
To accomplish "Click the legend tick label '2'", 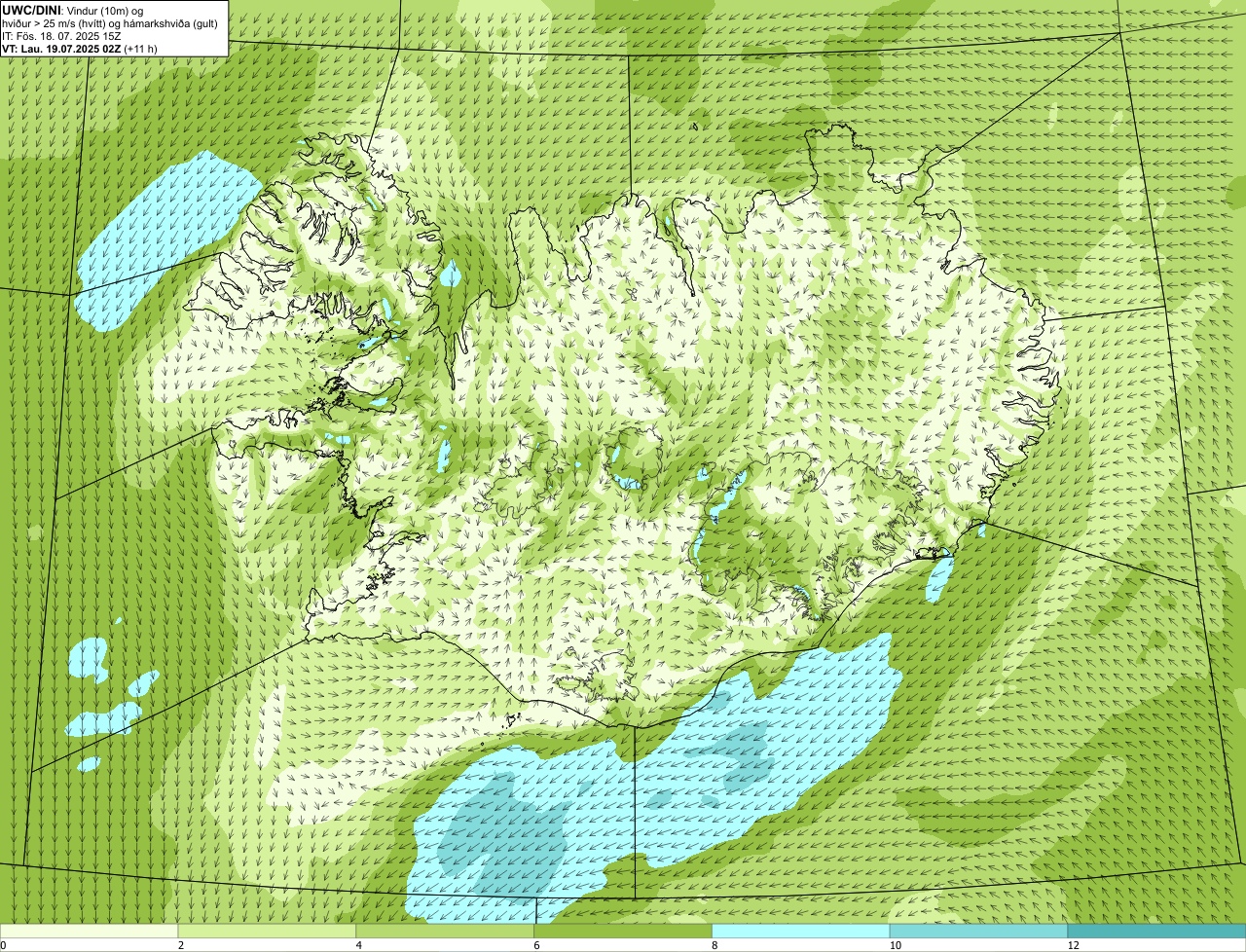I will (x=181, y=945).
